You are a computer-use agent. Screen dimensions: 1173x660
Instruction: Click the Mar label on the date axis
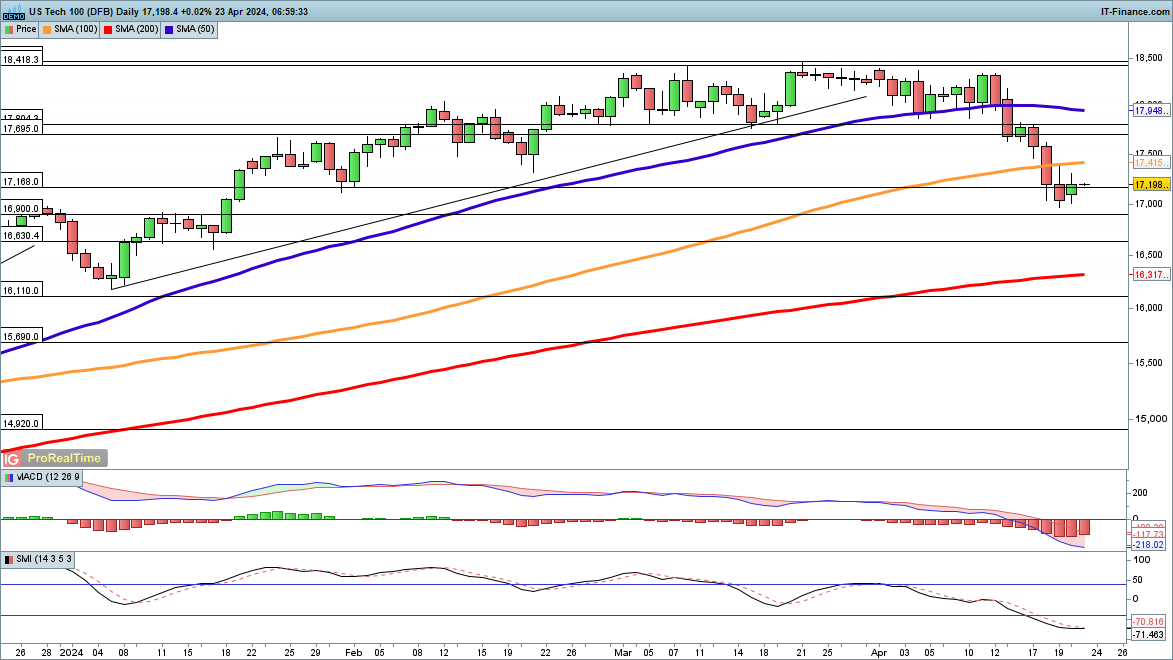pyautogui.click(x=622, y=653)
